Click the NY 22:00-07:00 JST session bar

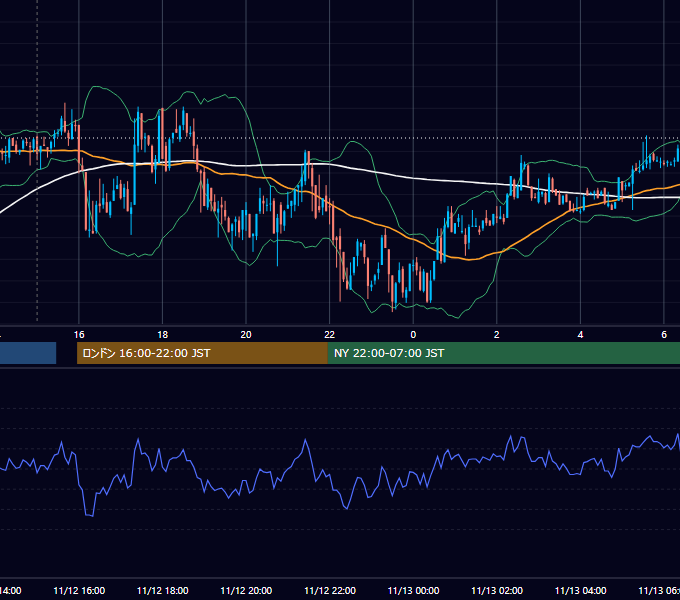(x=503, y=353)
